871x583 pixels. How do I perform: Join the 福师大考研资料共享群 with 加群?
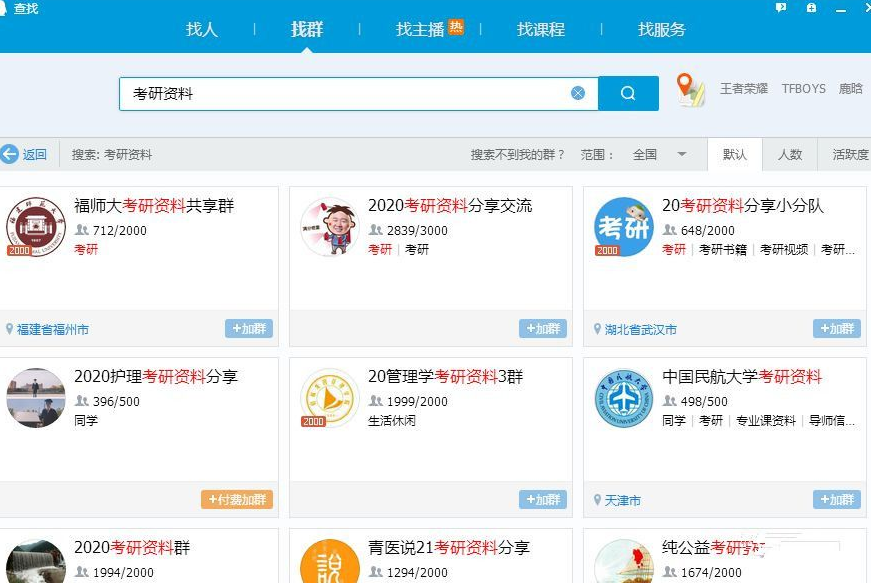pos(249,329)
